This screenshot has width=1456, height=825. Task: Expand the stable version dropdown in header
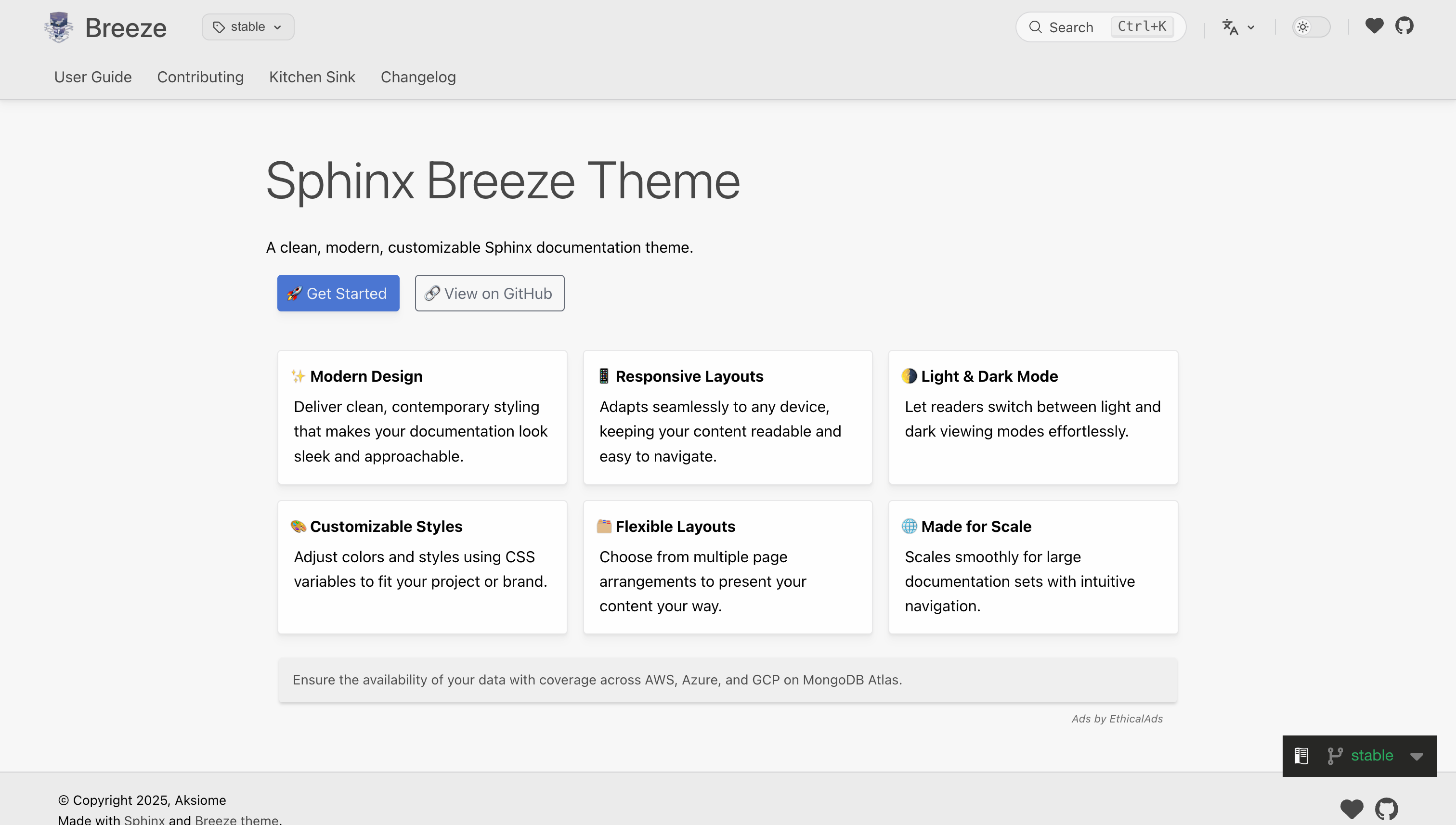pyautogui.click(x=247, y=26)
